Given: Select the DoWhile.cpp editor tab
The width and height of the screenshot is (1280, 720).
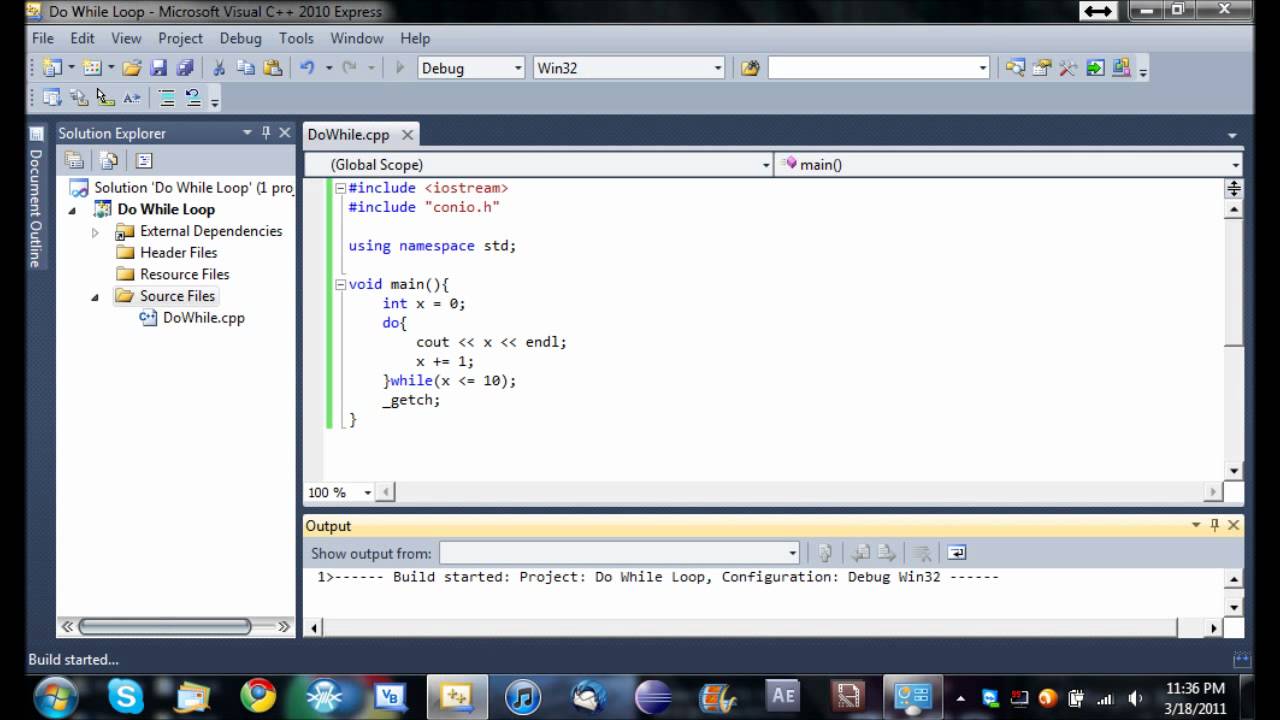Looking at the screenshot, I should tap(348, 134).
